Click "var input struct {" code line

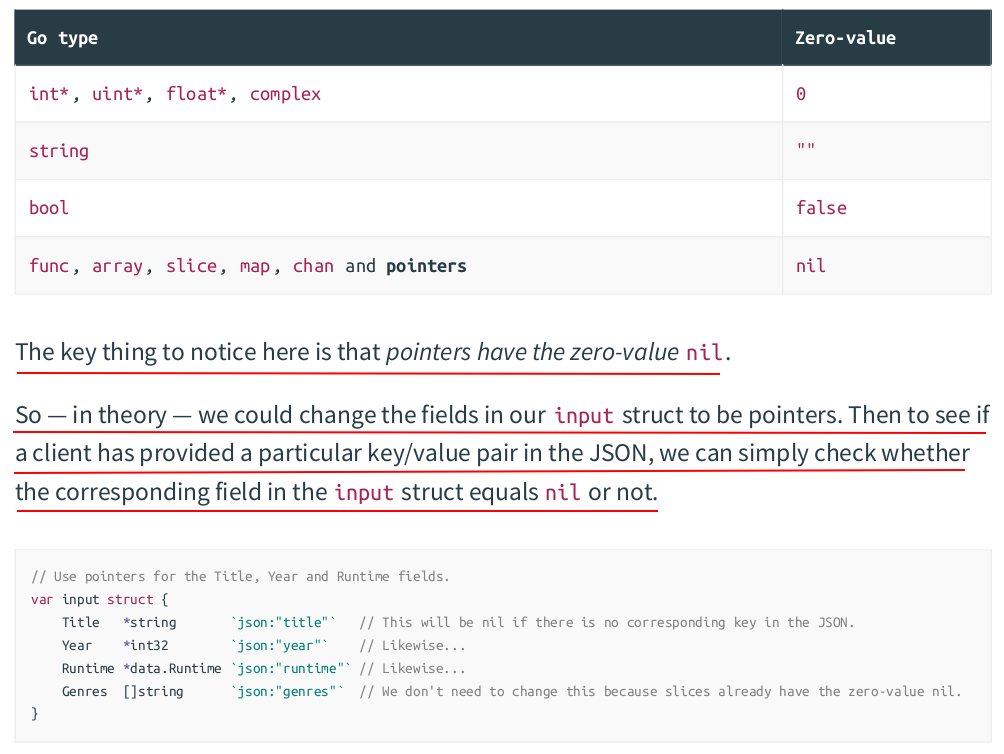(100, 599)
